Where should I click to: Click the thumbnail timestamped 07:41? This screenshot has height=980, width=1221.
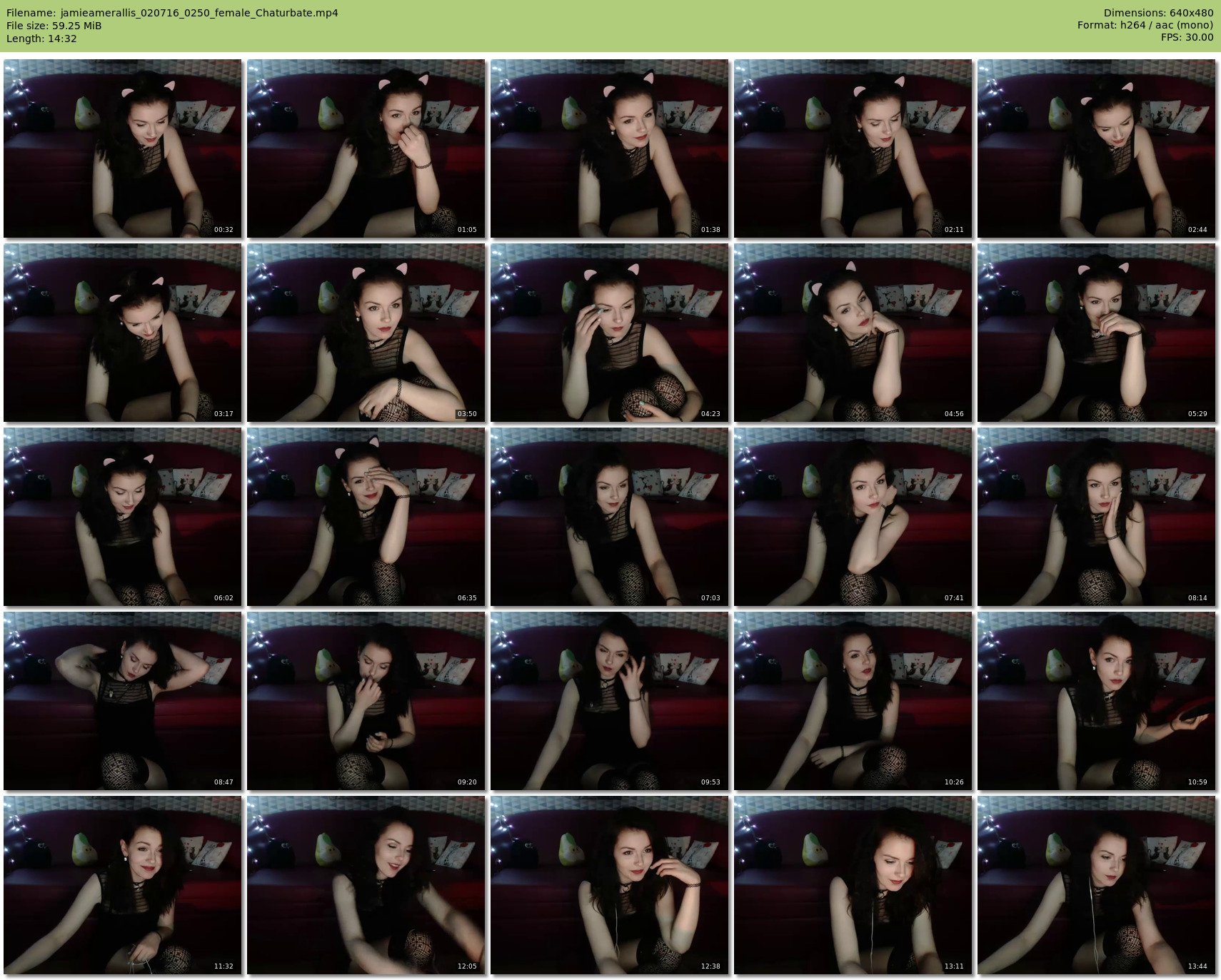point(853,517)
